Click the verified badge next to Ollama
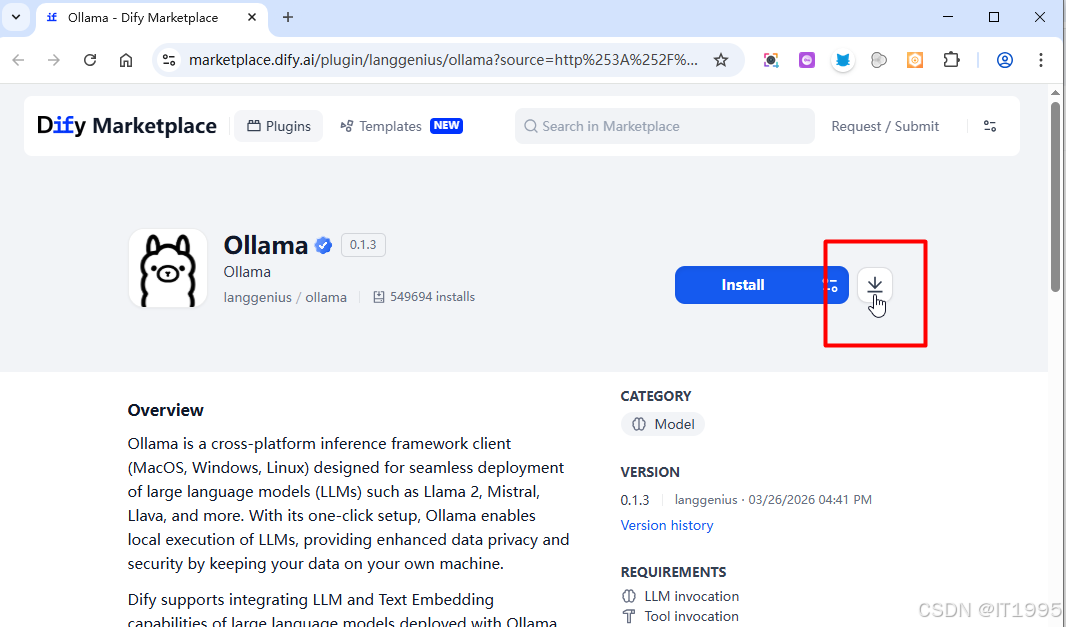 [324, 245]
